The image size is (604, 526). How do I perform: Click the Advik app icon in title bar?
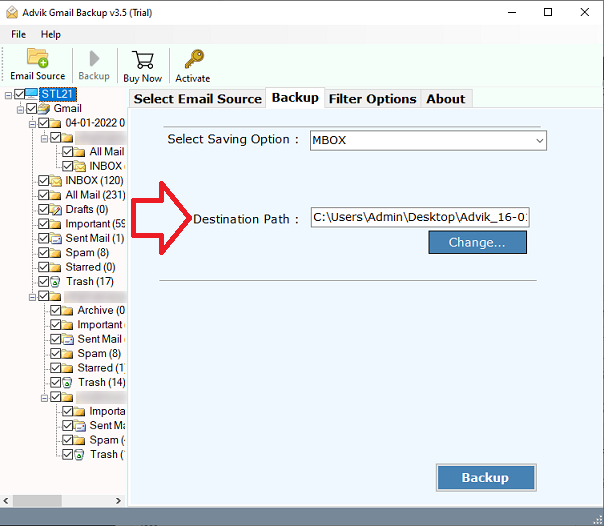point(12,13)
